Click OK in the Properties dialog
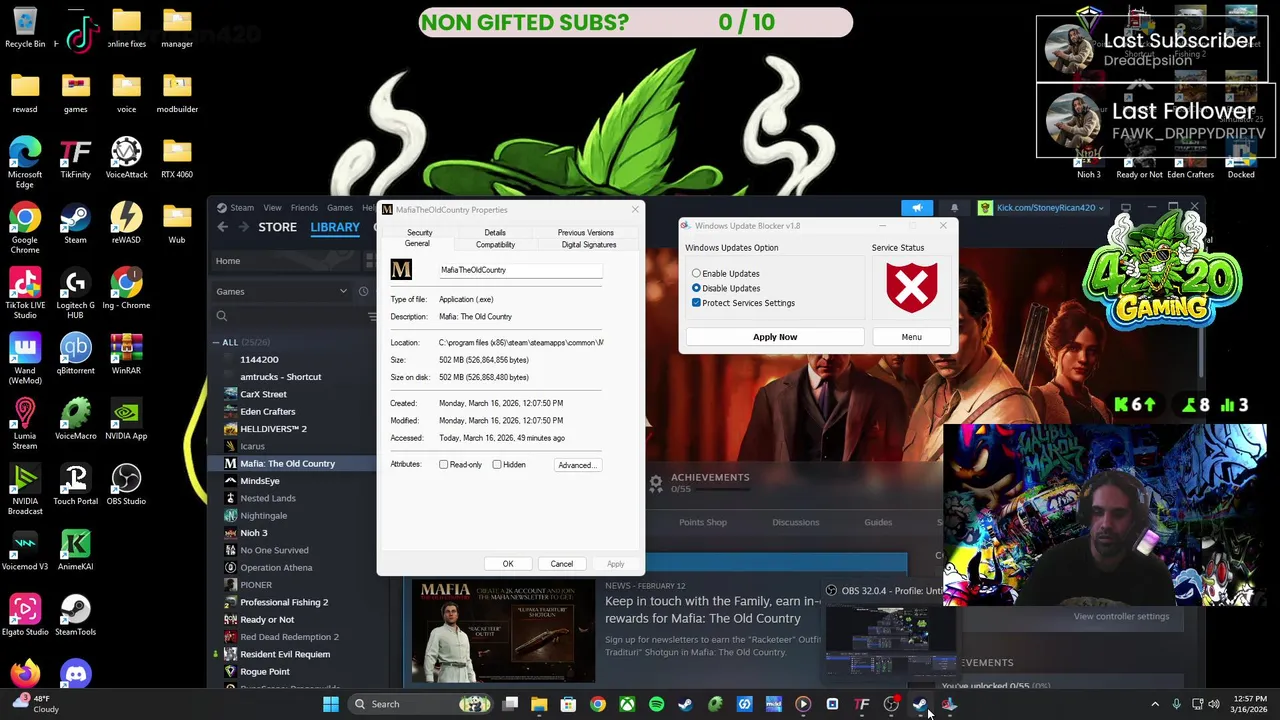The width and height of the screenshot is (1280, 720). point(508,564)
